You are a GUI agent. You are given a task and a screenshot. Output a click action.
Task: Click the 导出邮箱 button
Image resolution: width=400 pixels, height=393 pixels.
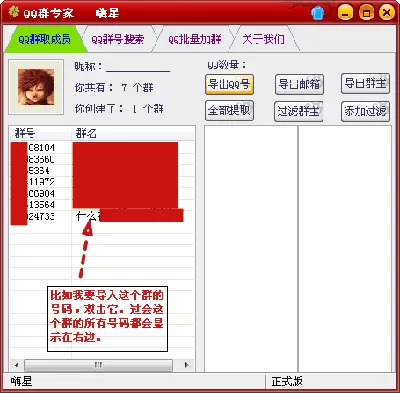(299, 84)
